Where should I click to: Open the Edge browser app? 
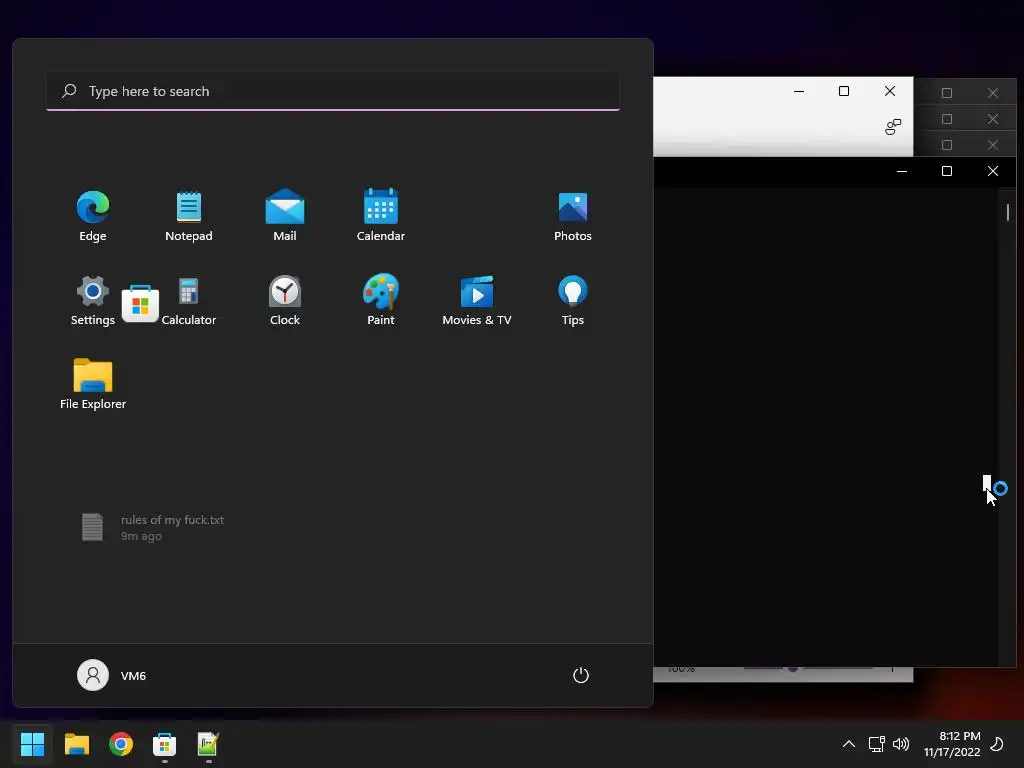click(x=93, y=216)
